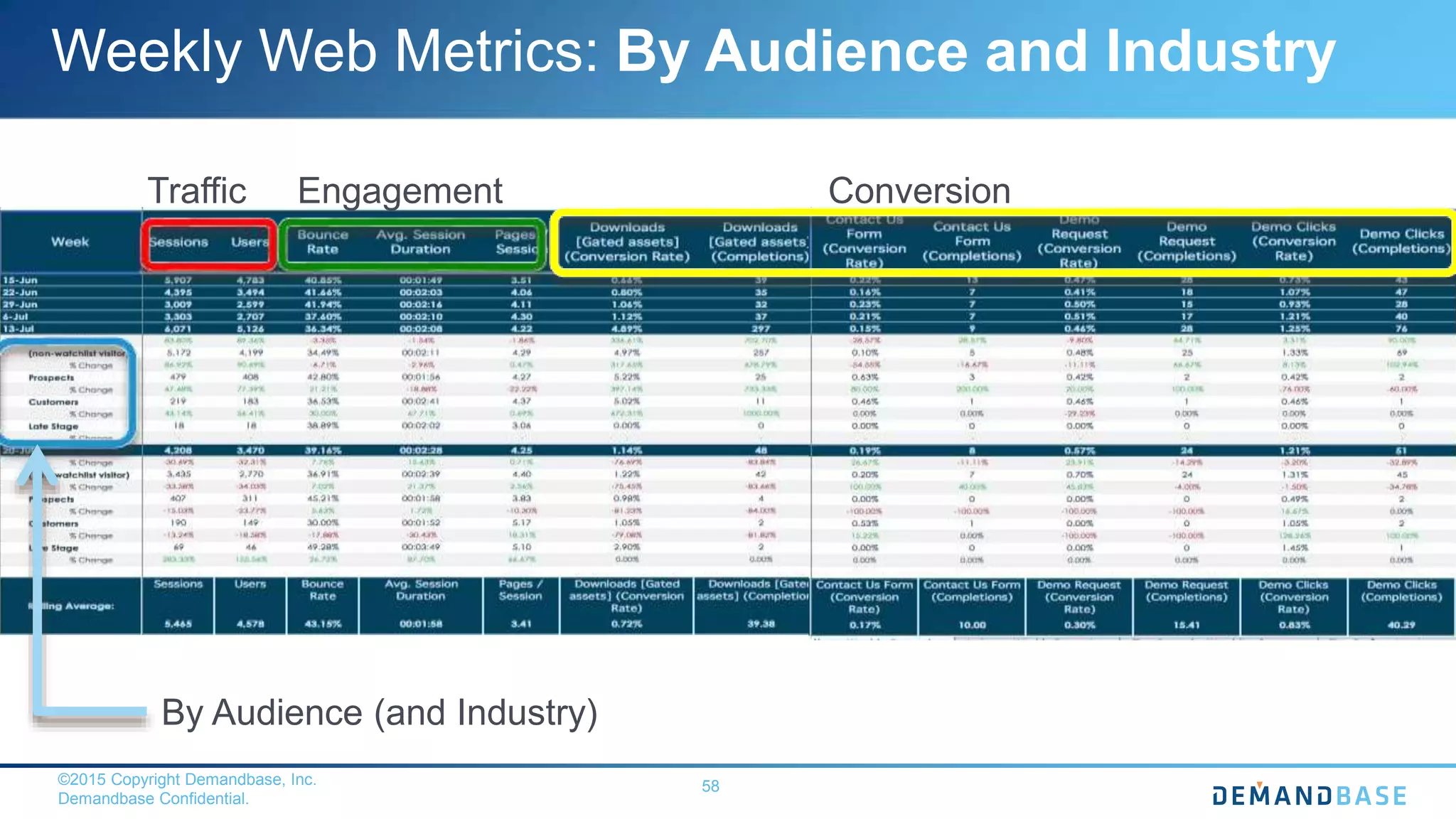Image resolution: width=1456 pixels, height=819 pixels.
Task: Click rolling average pages per session 3.41
Action: pyautogui.click(x=520, y=623)
